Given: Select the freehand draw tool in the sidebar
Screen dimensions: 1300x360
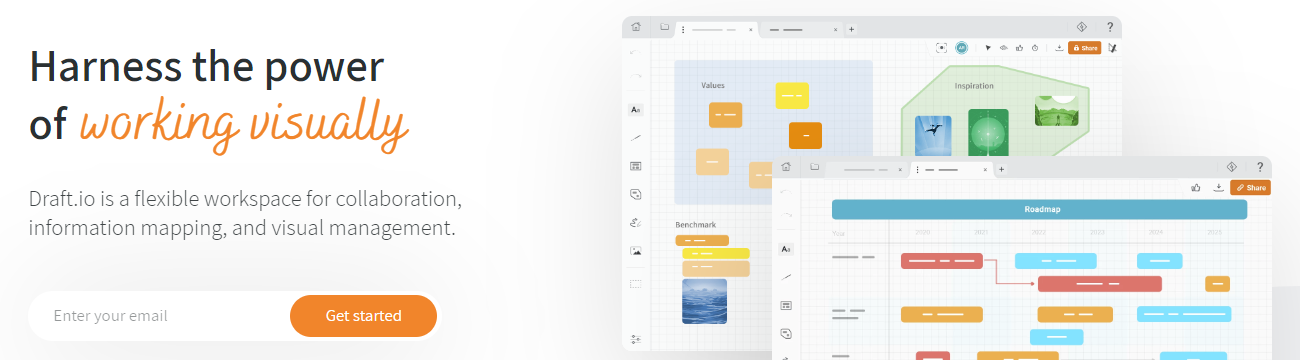Looking at the screenshot, I should click(x=635, y=222).
